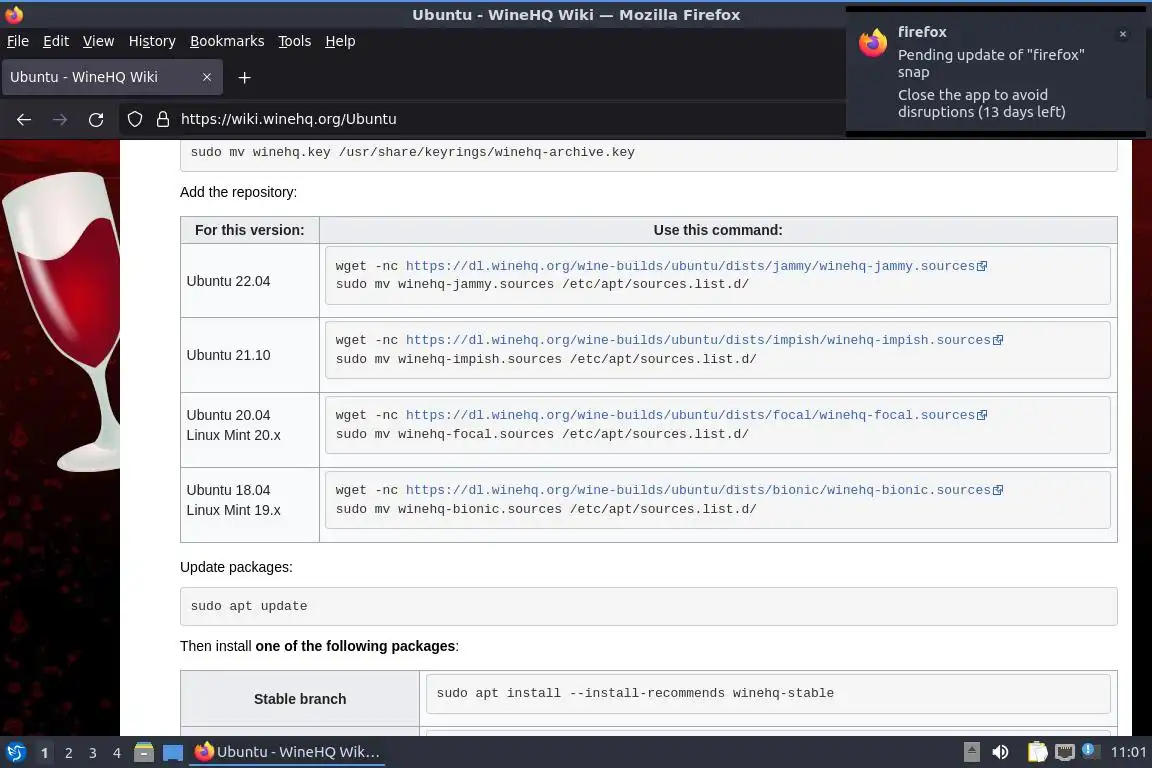Dismiss the firefox snap update notification
The width and height of the screenshot is (1152, 768).
click(1123, 34)
